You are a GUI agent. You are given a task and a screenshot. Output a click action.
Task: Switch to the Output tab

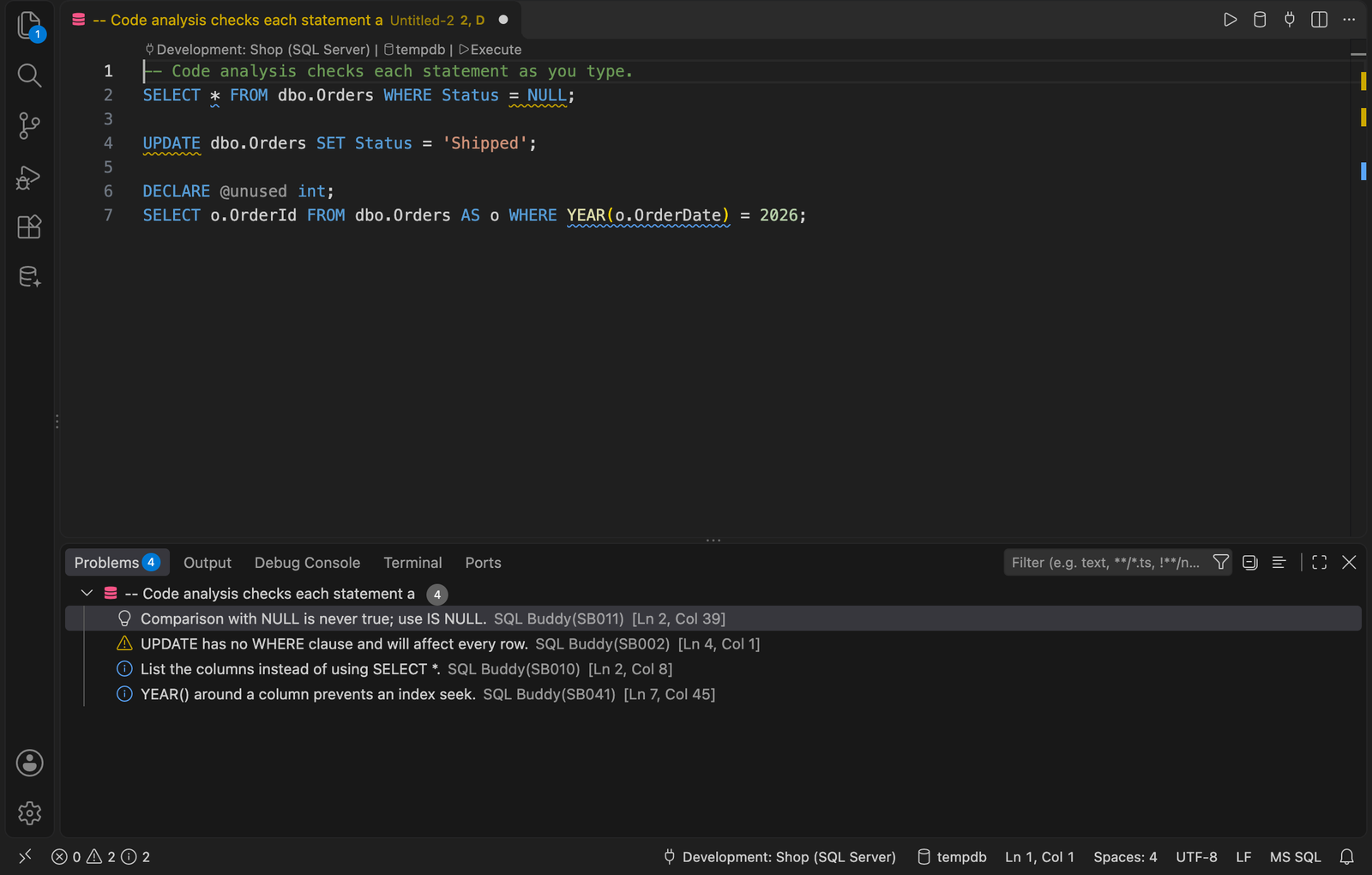pos(208,563)
